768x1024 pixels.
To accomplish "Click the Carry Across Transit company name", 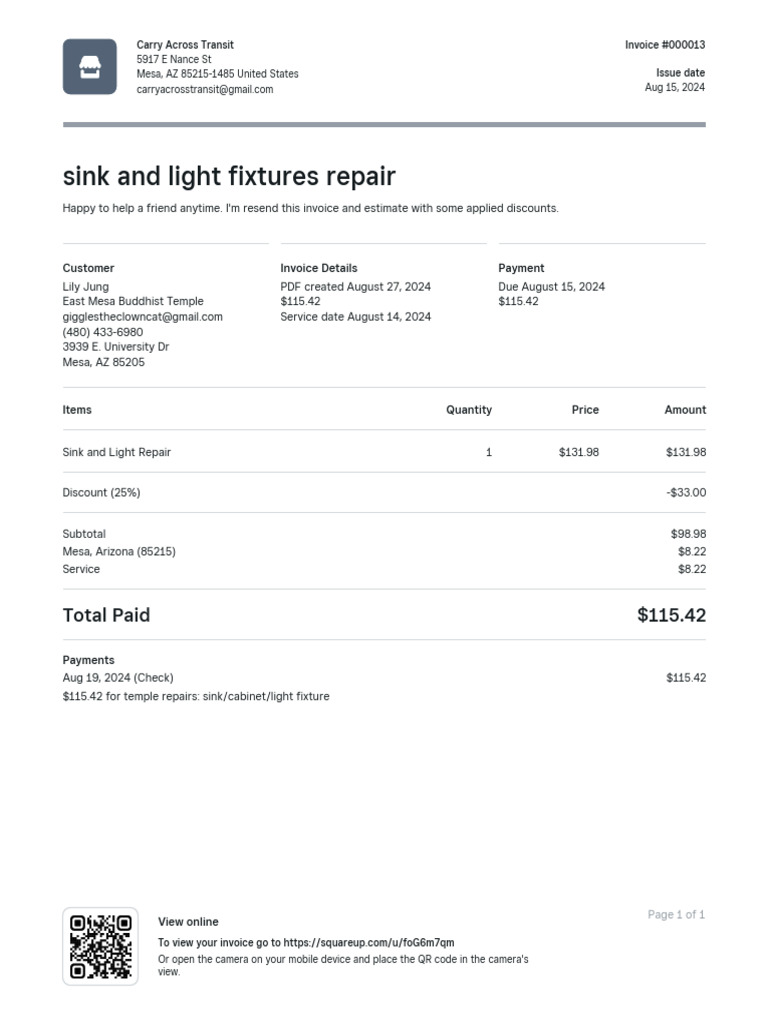I will pyautogui.click(x=185, y=45).
